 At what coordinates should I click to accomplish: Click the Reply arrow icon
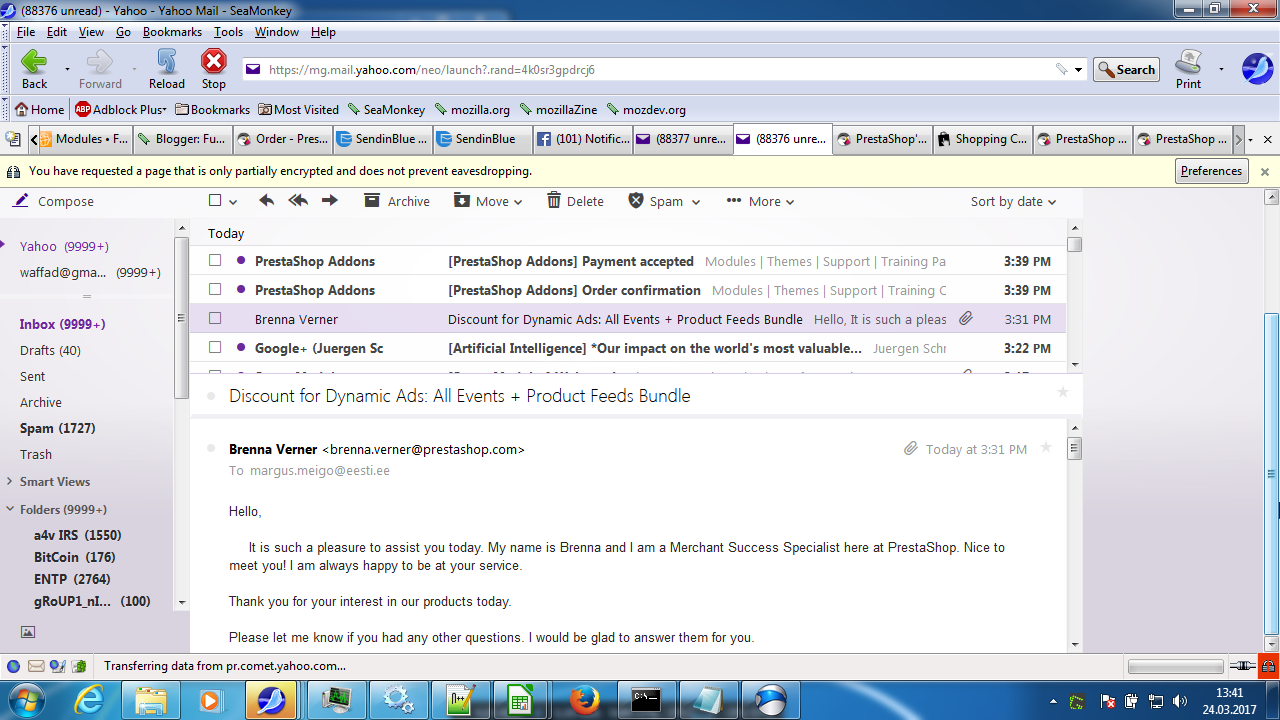tap(266, 201)
